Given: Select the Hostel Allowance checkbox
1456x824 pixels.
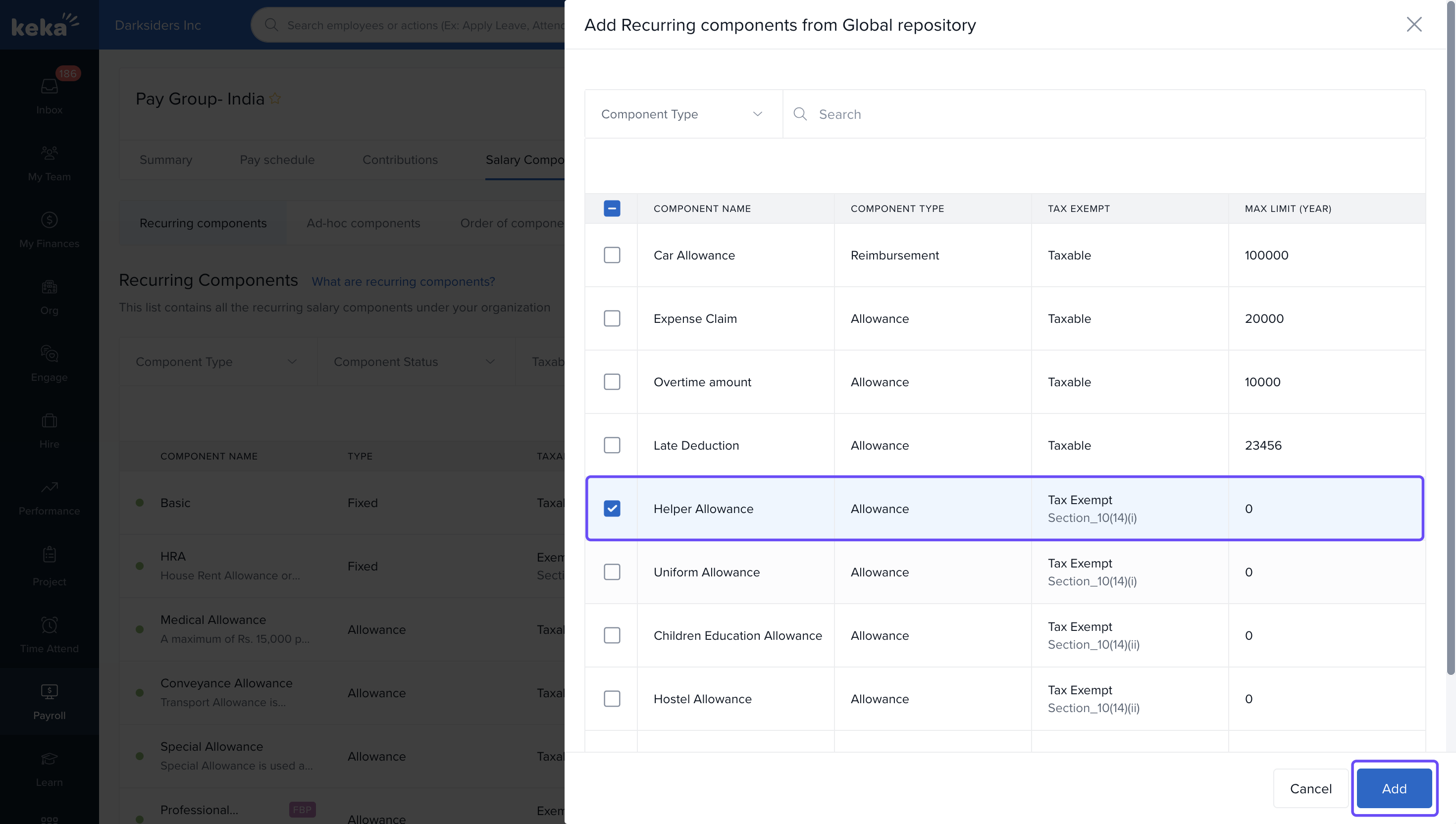Looking at the screenshot, I should pos(612,699).
